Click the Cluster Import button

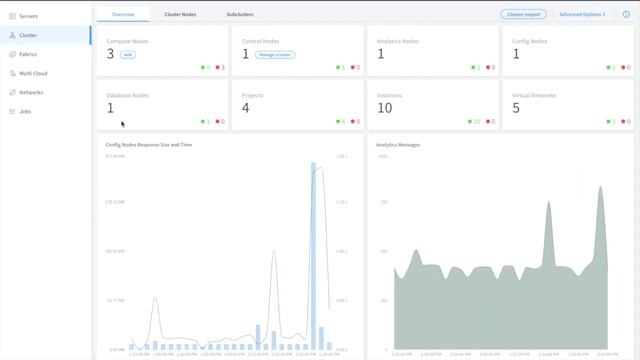coord(523,14)
